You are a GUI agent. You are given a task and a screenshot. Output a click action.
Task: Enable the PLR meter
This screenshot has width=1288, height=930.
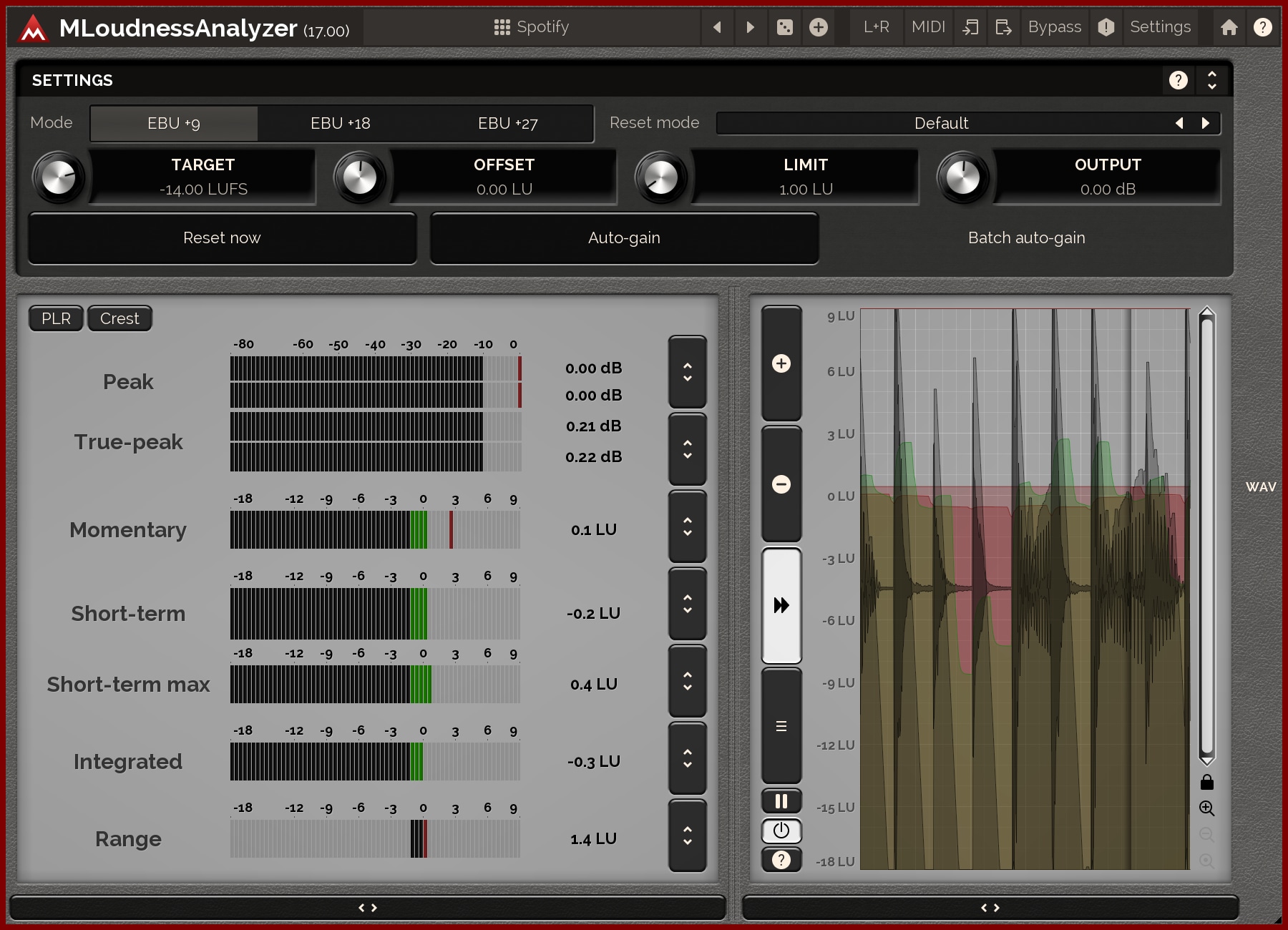56,318
